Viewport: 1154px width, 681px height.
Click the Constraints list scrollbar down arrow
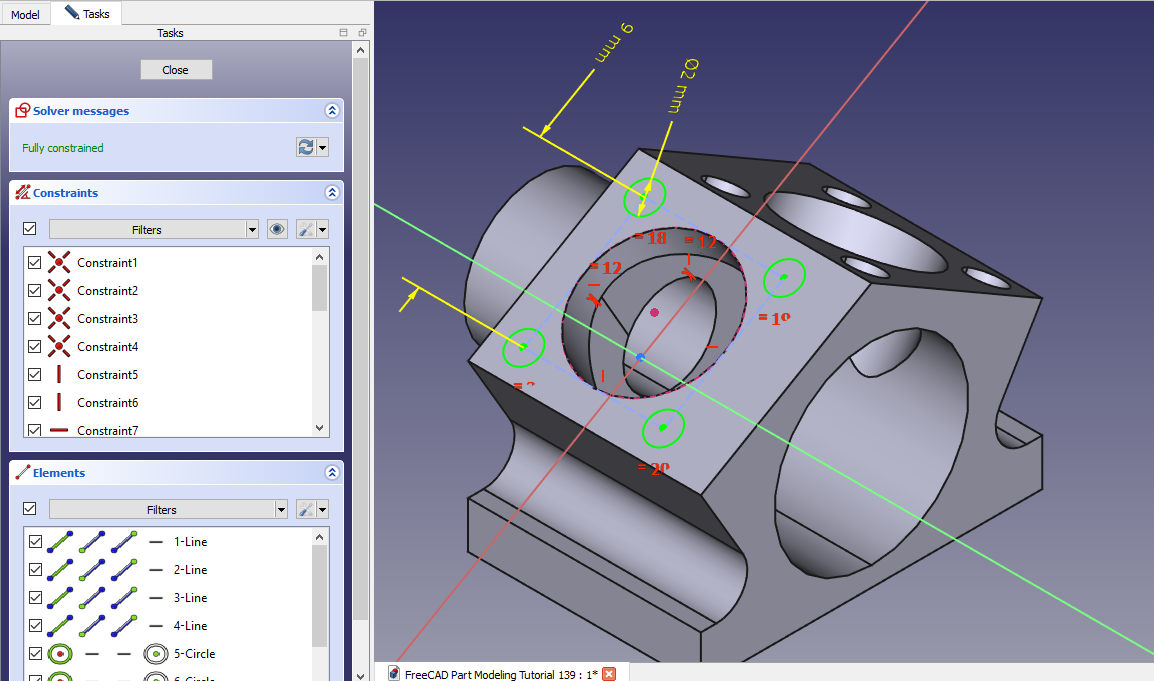(x=320, y=428)
